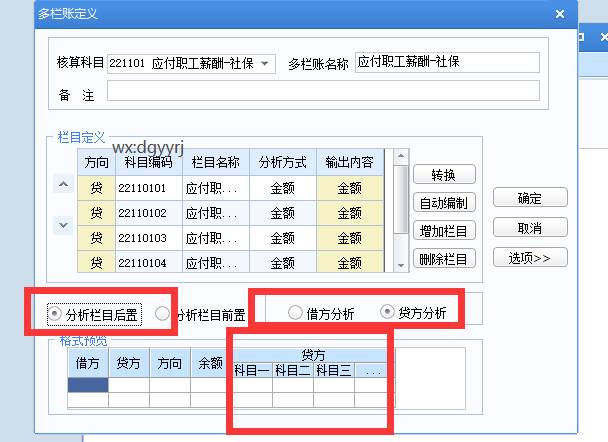Click the 自动编制 button
608x442 pixels.
444,203
